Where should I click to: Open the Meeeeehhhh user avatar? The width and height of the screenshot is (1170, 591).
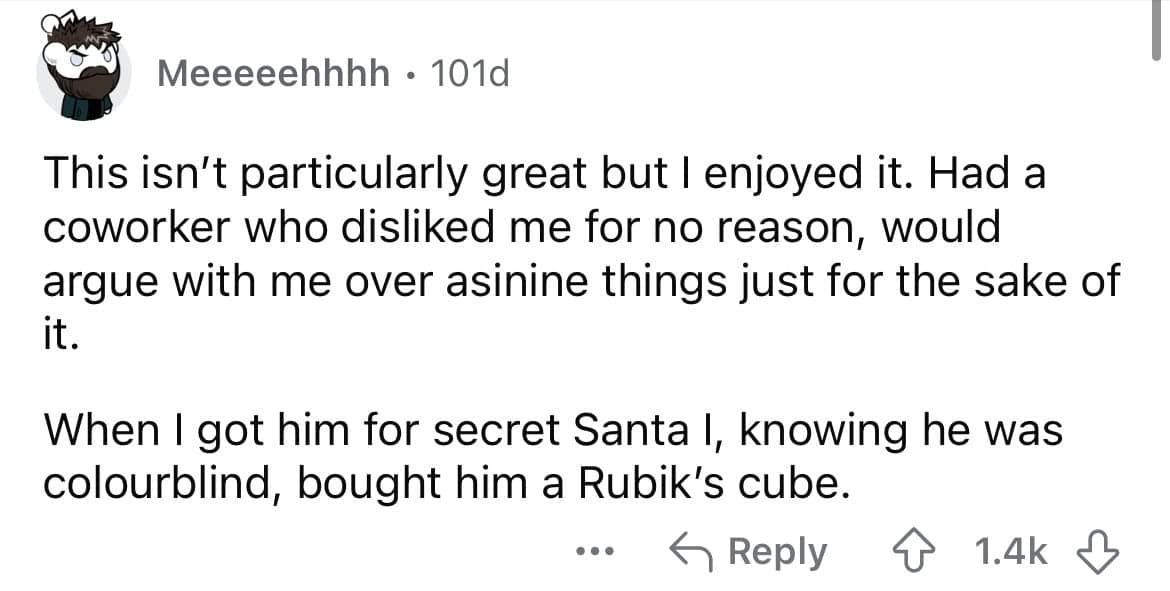pos(84,72)
